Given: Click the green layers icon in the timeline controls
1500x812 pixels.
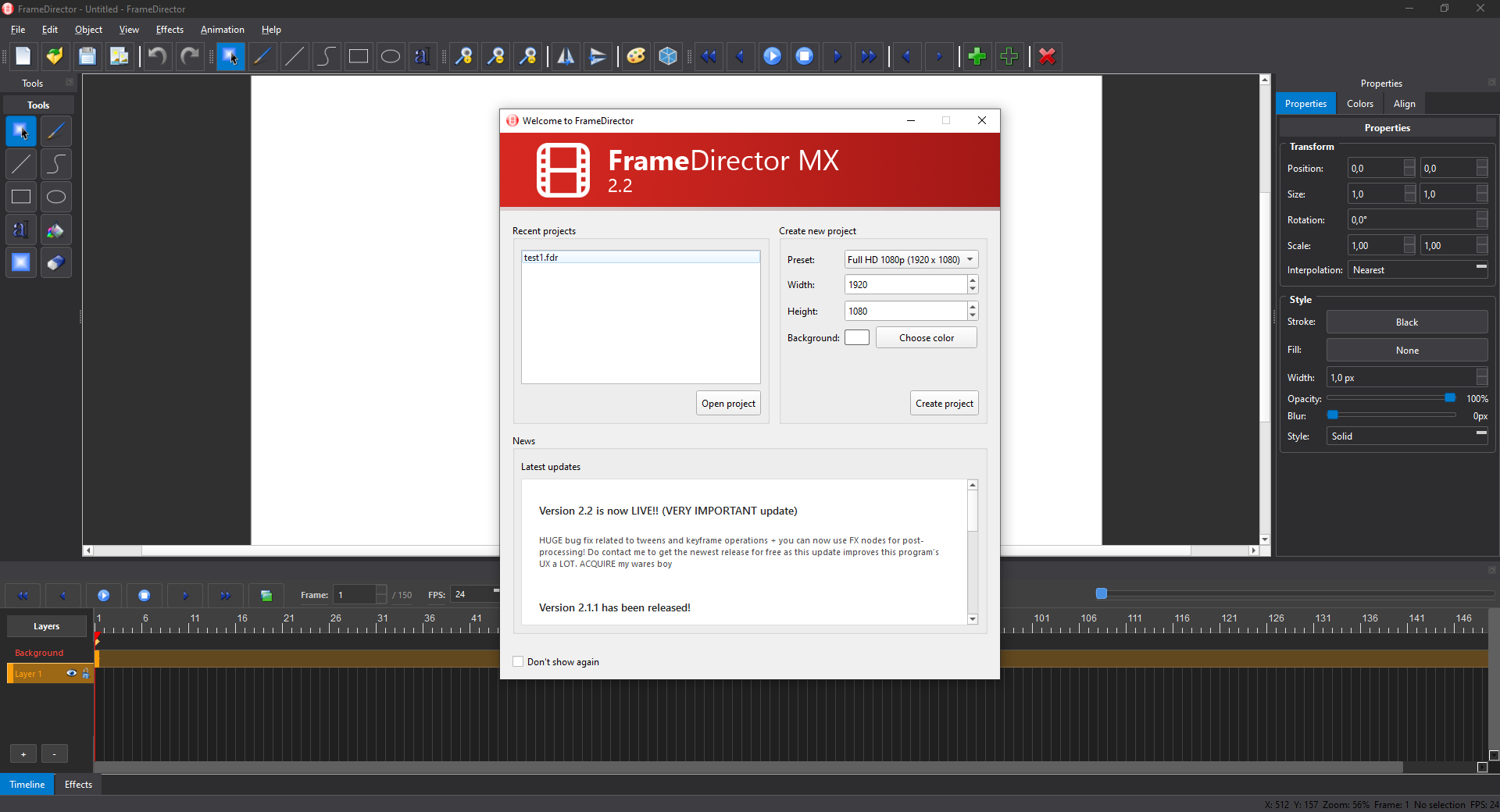Looking at the screenshot, I should pos(266,595).
